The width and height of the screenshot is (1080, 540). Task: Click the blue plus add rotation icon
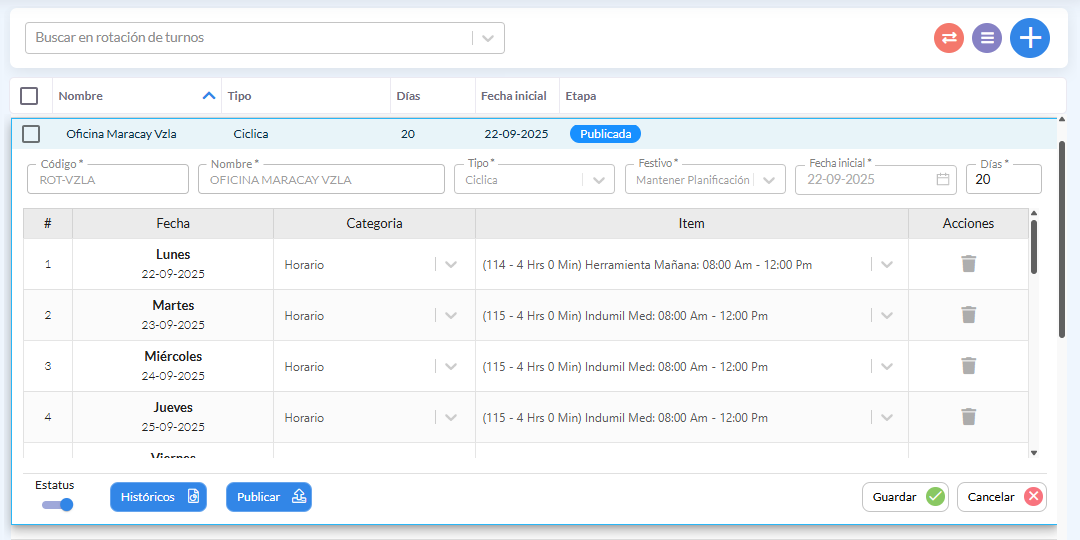click(1029, 38)
